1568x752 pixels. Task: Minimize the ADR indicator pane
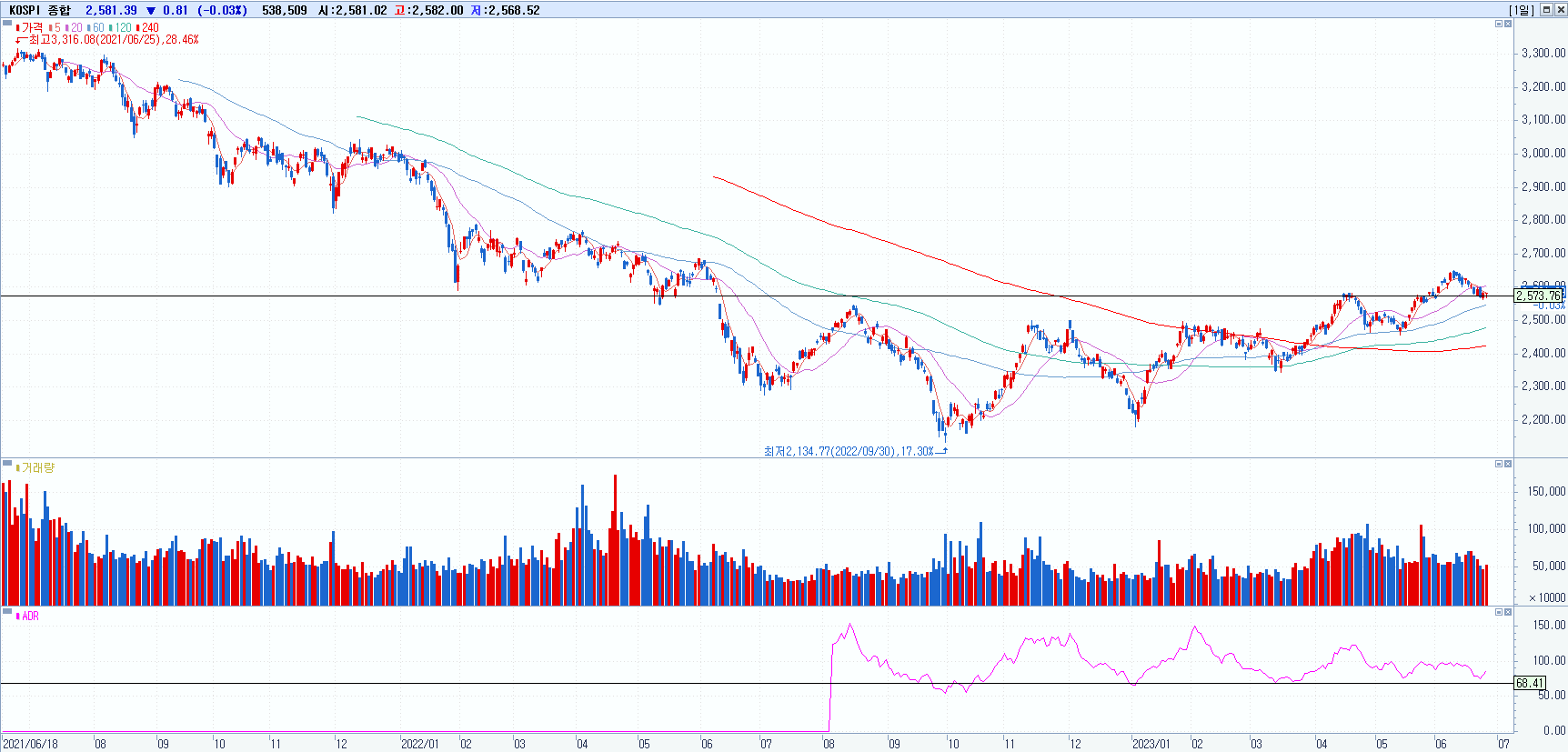(x=1499, y=612)
